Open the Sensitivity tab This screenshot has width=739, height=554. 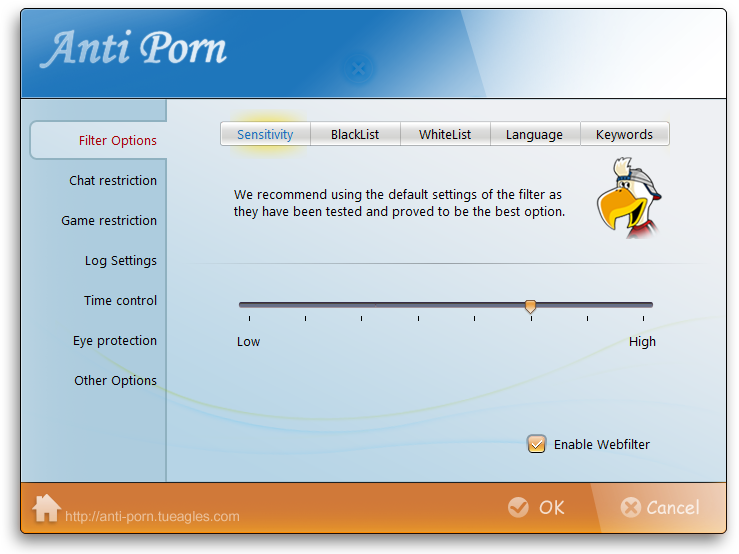265,134
